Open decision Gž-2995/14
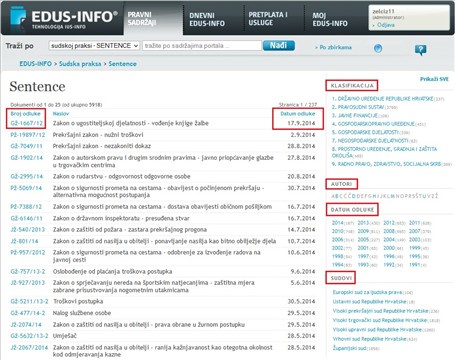The image size is (455, 360). [27, 176]
